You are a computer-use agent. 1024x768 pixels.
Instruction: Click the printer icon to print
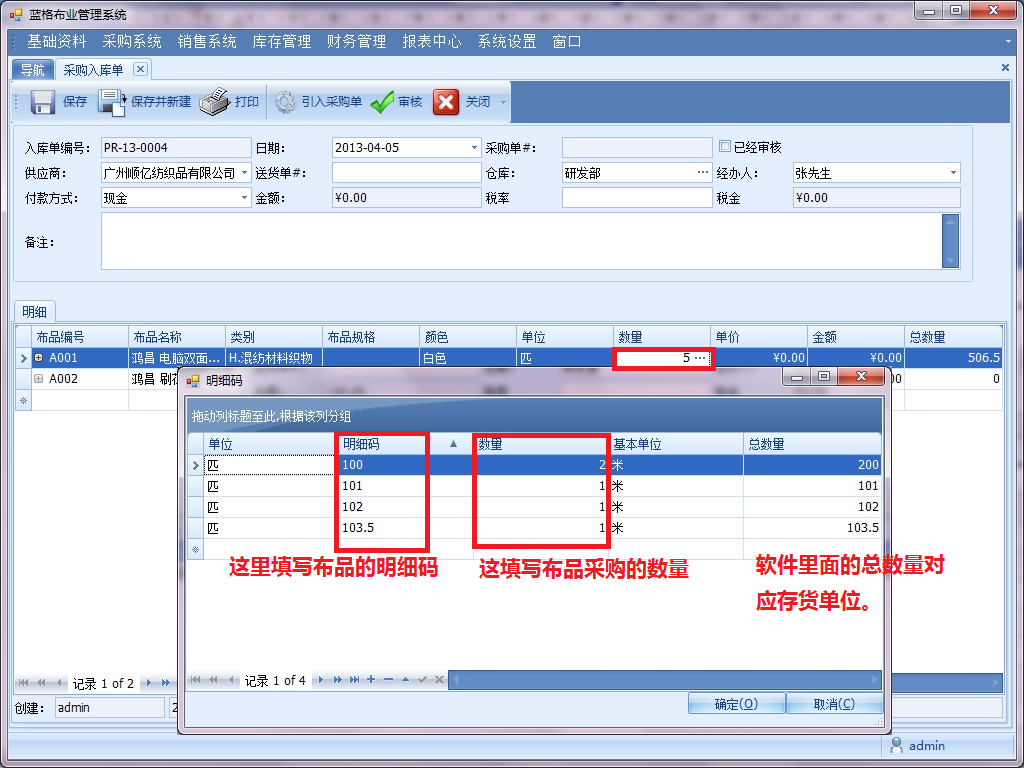(214, 102)
